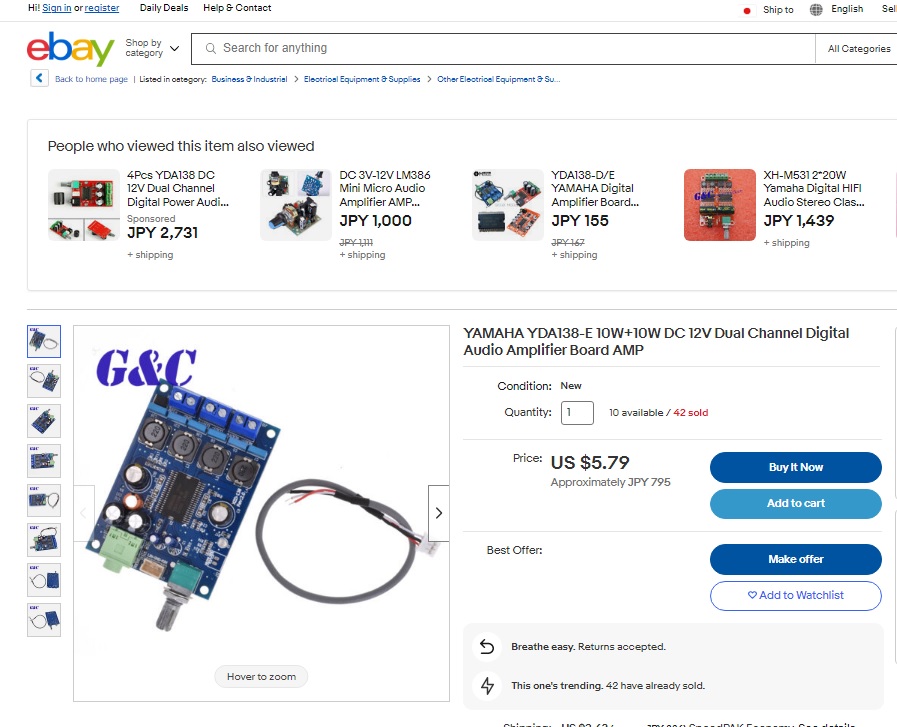The image size is (897, 727).
Task: Open the Daily Deals menu item
Action: click(164, 8)
